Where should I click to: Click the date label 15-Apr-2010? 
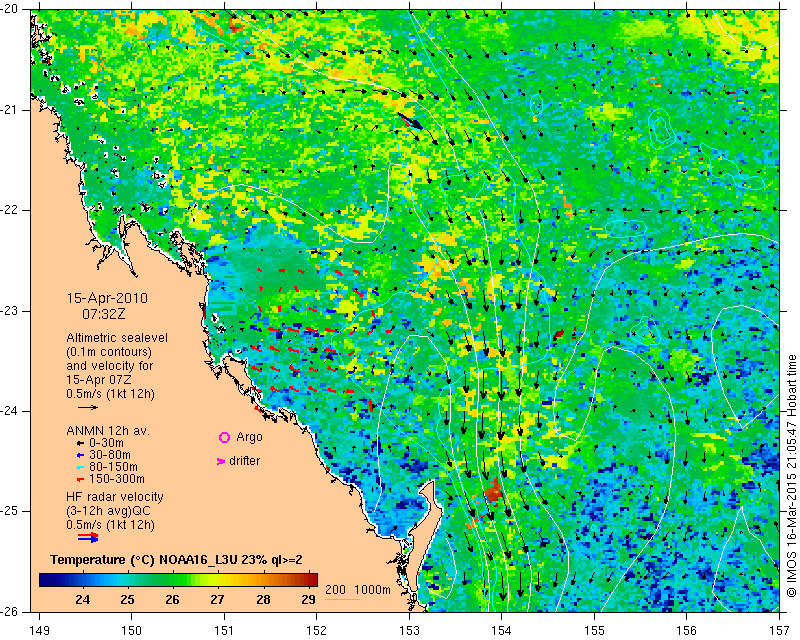[x=107, y=298]
